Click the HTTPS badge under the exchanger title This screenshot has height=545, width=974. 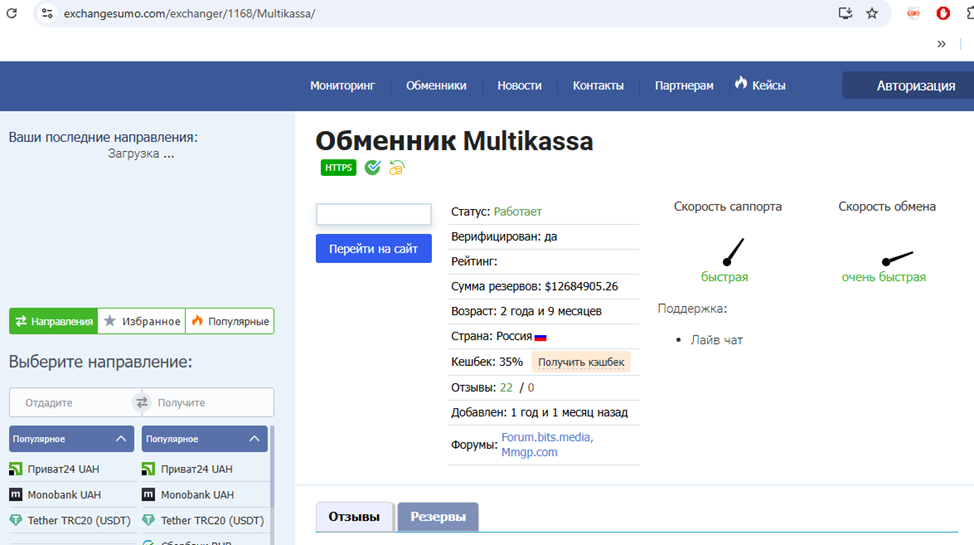coord(338,168)
